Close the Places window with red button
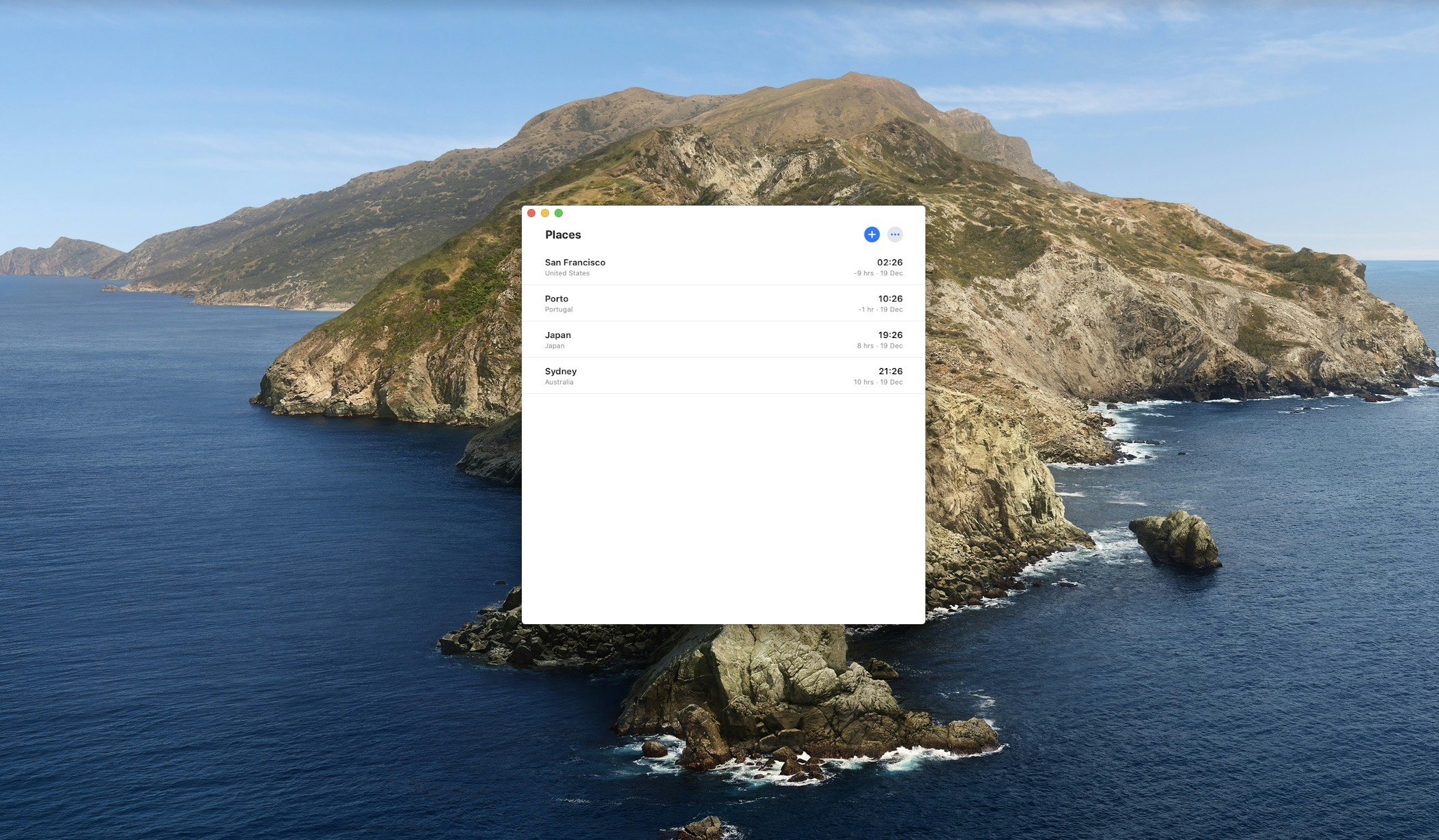The width and height of the screenshot is (1439, 840). click(x=531, y=213)
